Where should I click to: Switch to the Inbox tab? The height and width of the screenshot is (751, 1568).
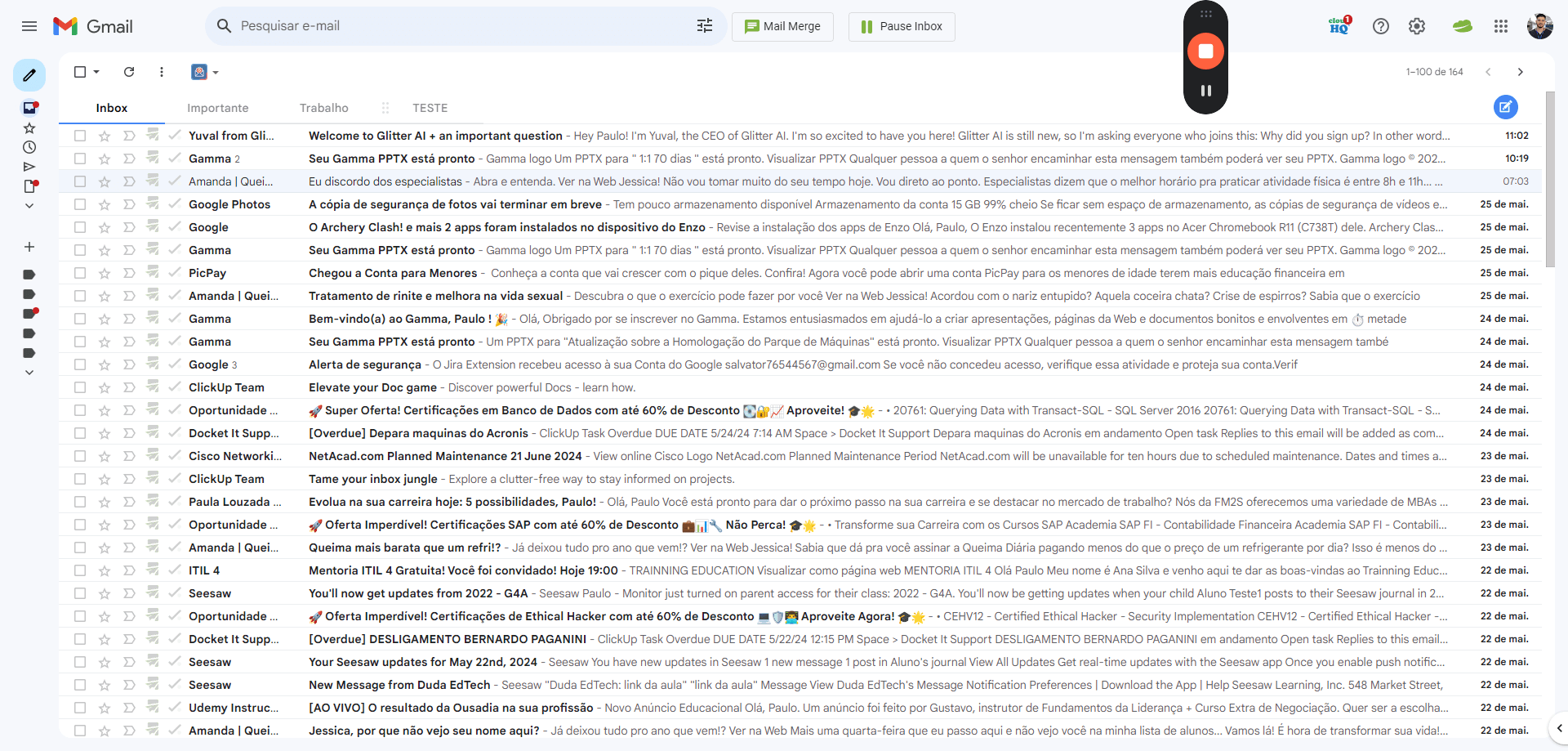(x=112, y=108)
